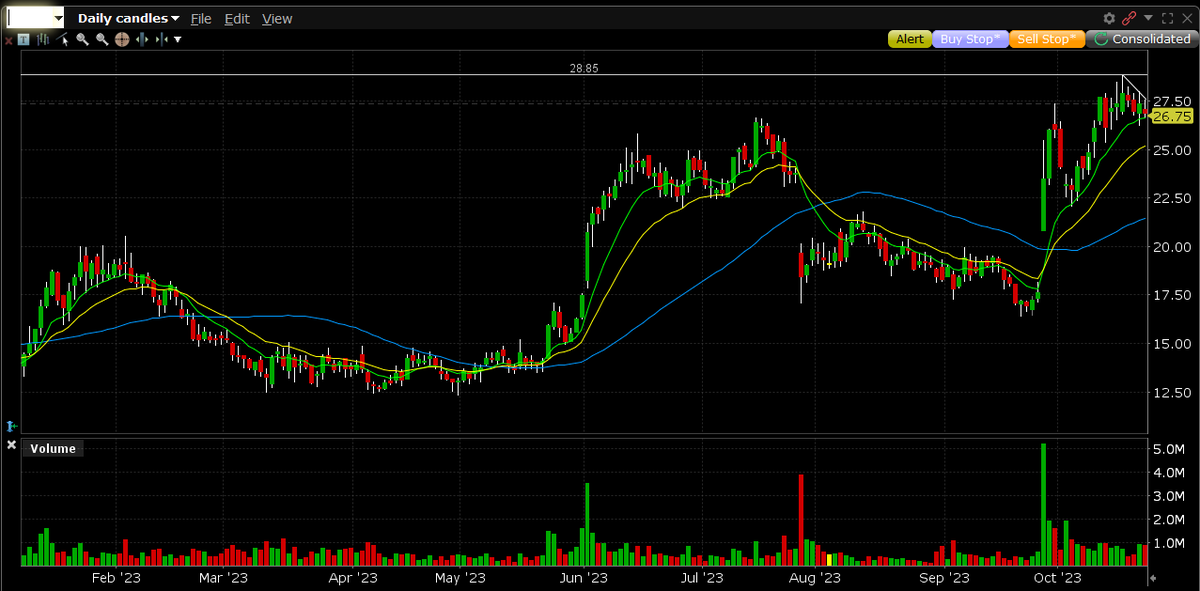
Task: Click the 28.85 horizontal line label
Action: click(x=584, y=68)
